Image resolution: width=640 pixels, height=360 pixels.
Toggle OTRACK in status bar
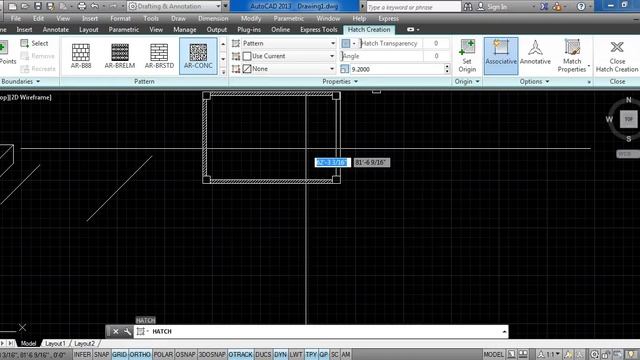point(240,355)
